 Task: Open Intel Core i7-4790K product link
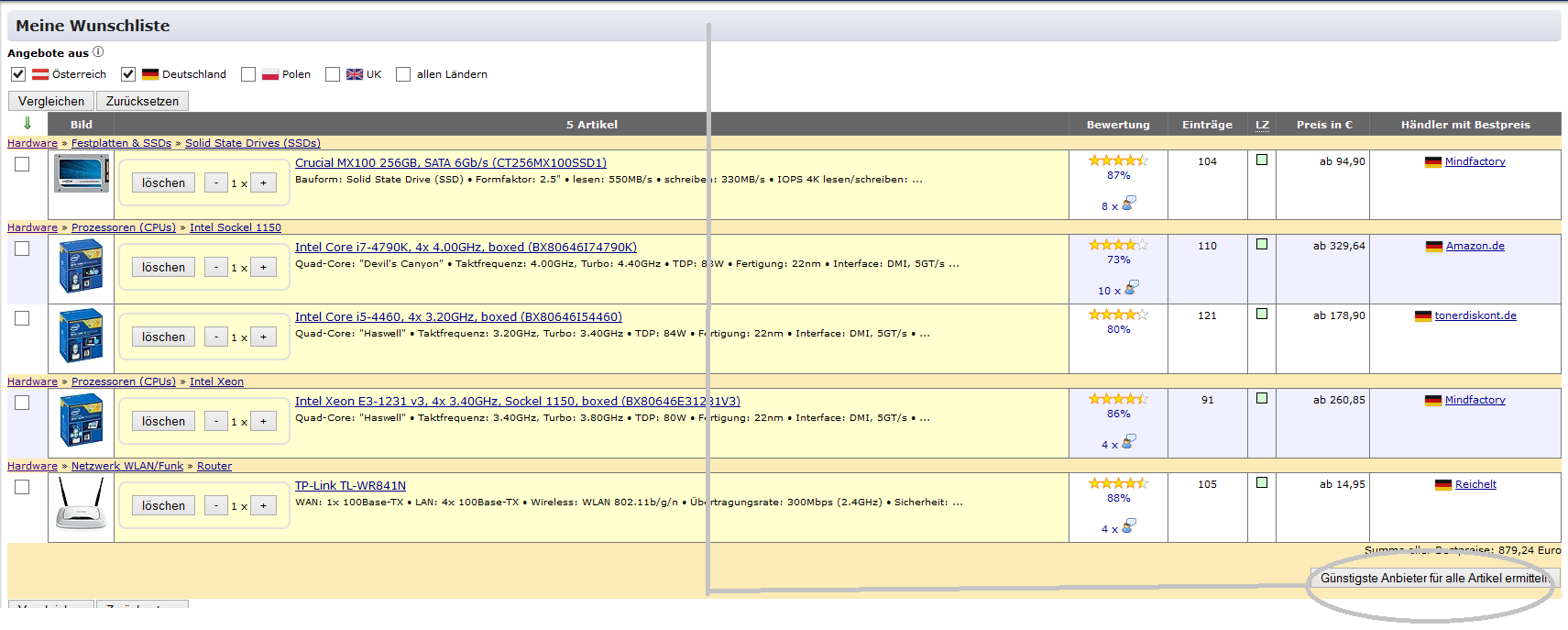pyautogui.click(x=466, y=247)
